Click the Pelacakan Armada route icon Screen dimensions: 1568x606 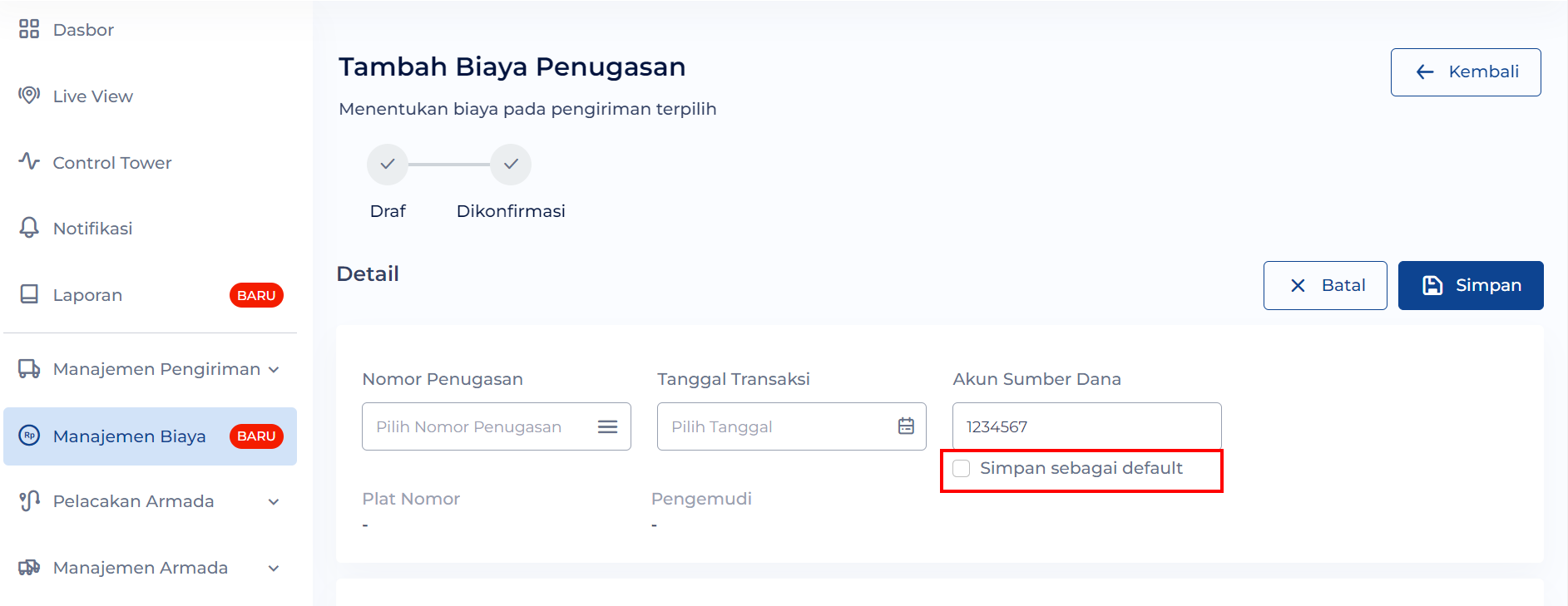click(29, 500)
